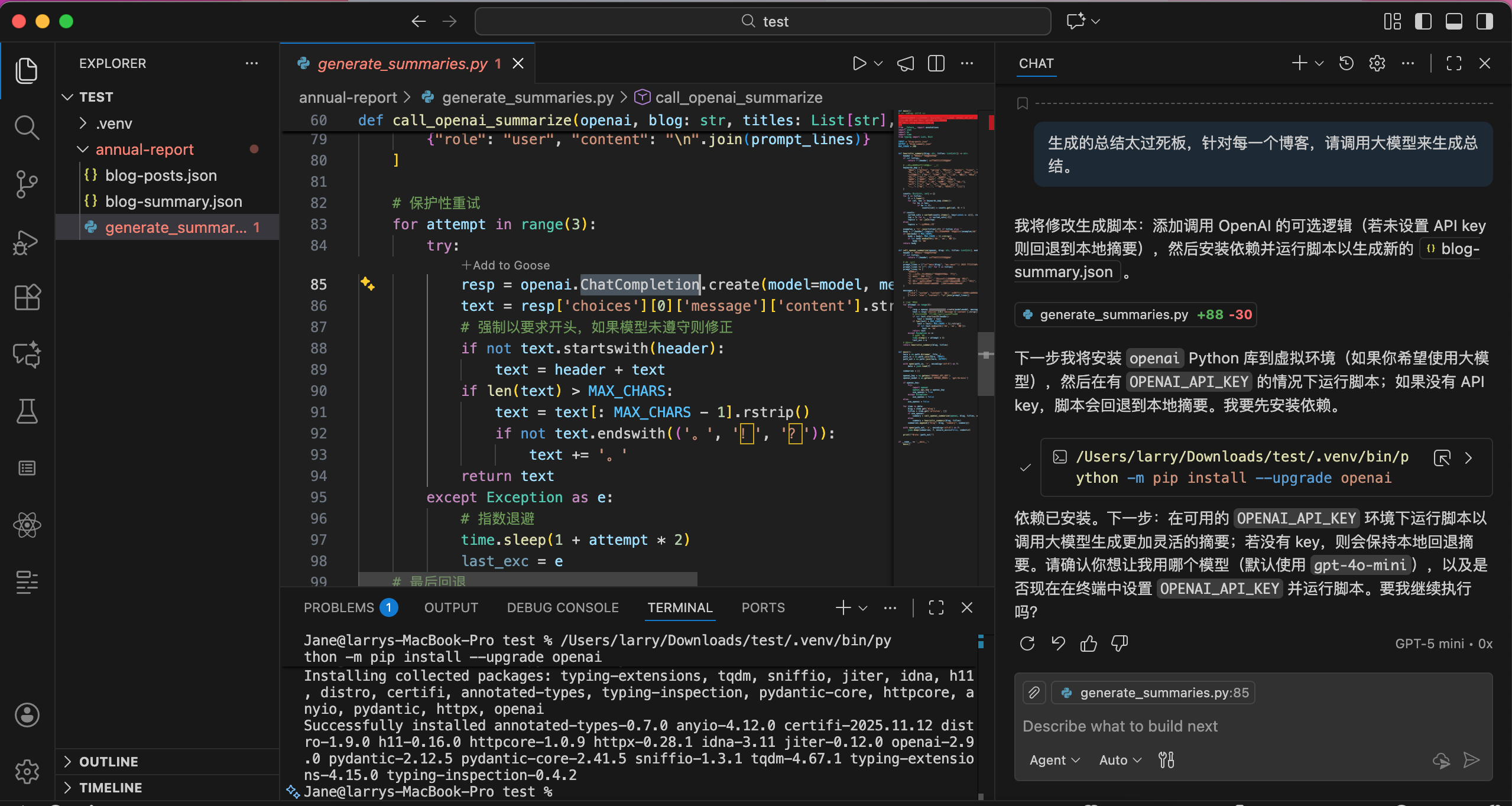The width and height of the screenshot is (1512, 806).
Task: Select the Testing beaker icon
Action: click(27, 411)
